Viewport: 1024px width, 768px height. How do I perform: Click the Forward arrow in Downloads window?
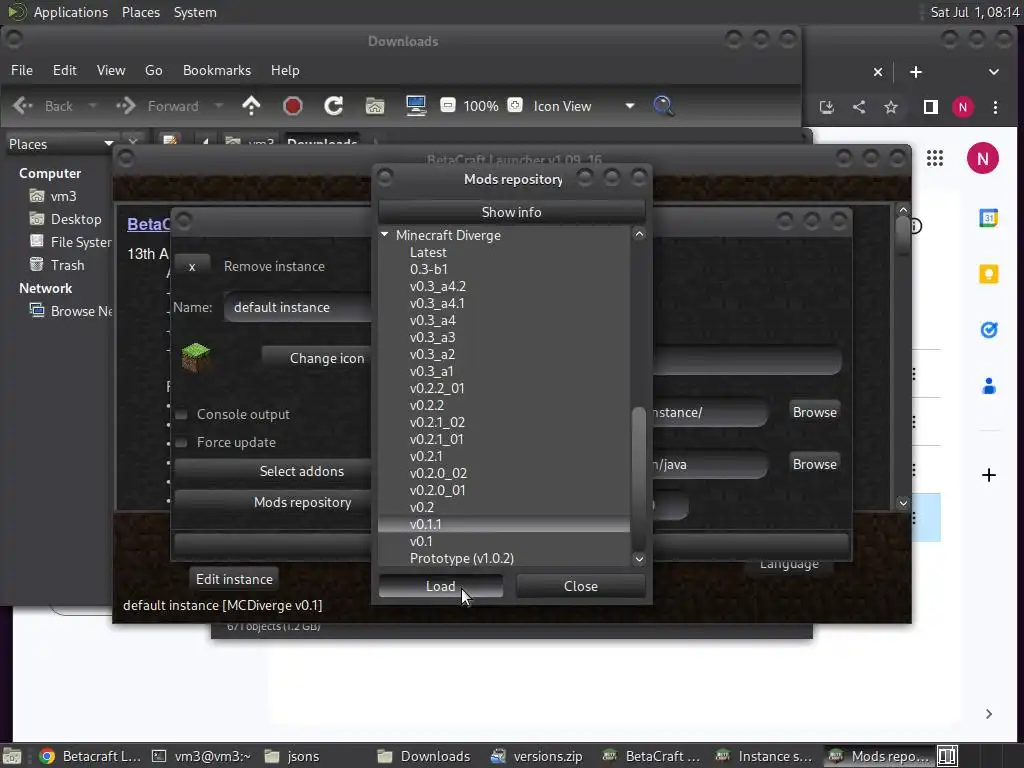click(x=125, y=106)
